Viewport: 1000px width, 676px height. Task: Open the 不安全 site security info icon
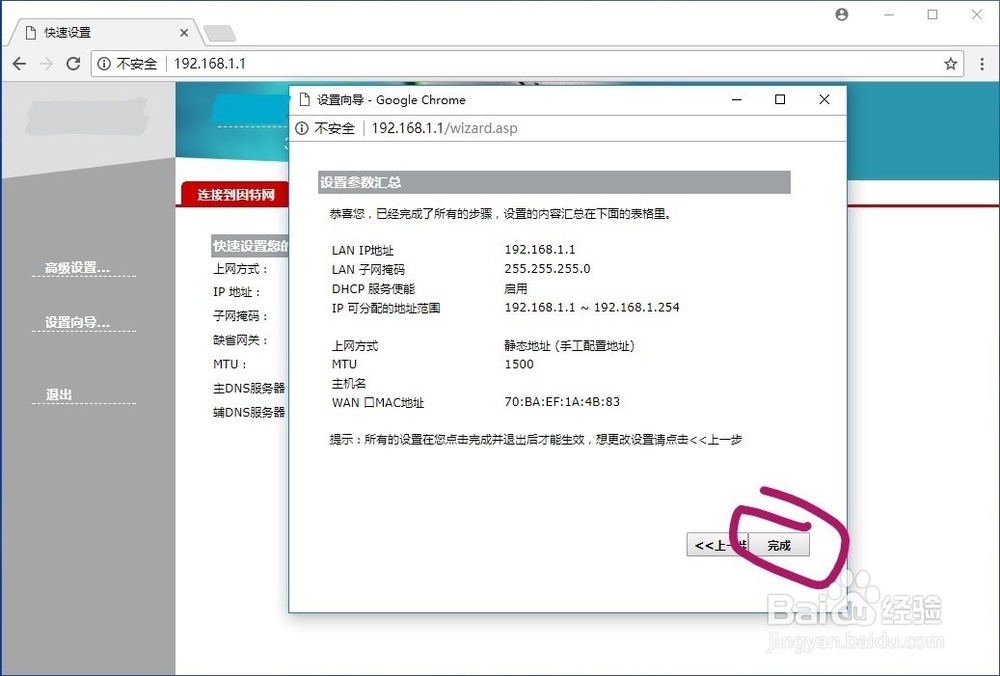(x=105, y=63)
